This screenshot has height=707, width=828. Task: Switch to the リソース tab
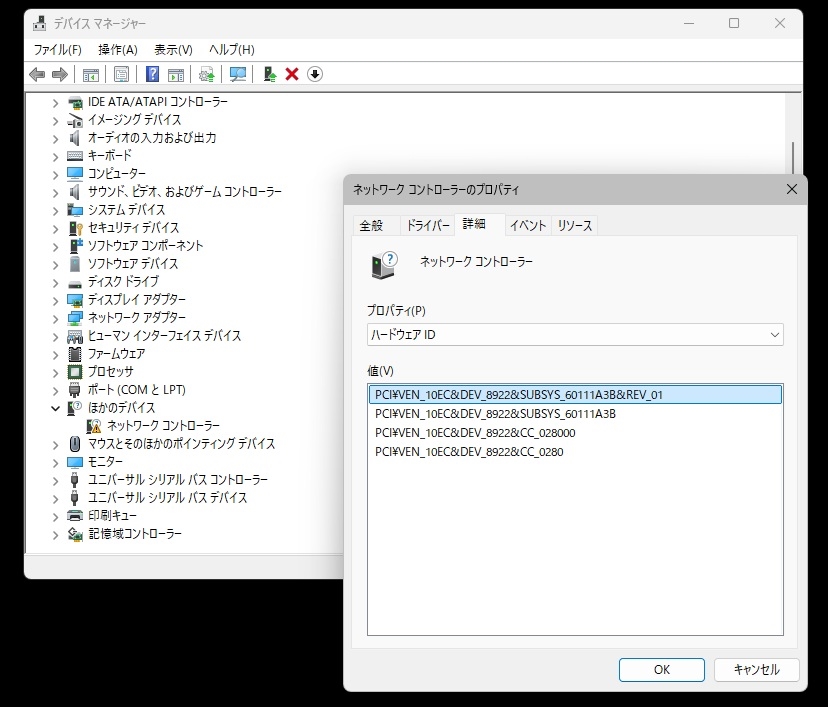(x=575, y=225)
